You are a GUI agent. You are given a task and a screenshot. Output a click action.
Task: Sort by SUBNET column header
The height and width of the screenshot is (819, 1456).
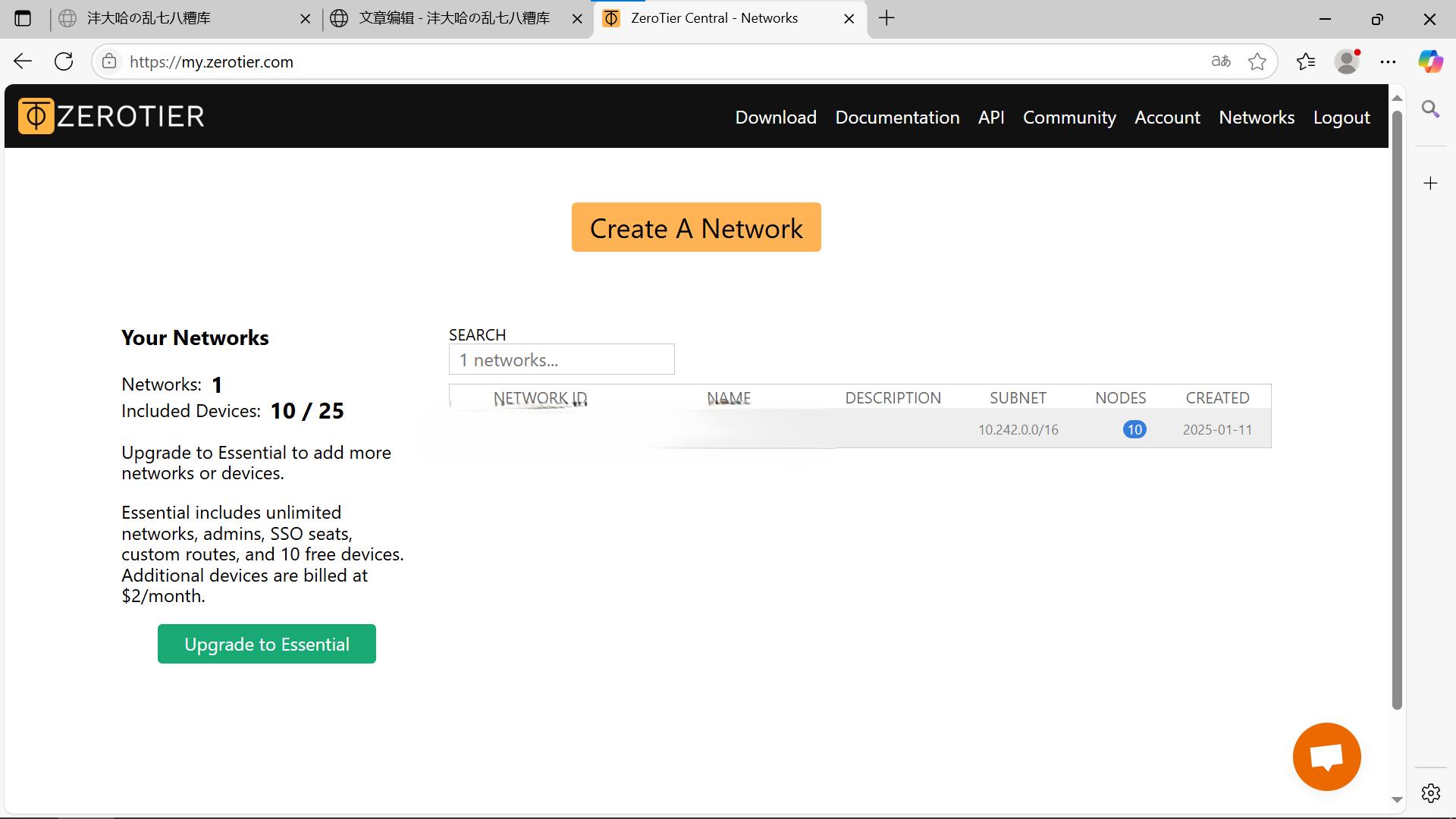coord(1018,398)
